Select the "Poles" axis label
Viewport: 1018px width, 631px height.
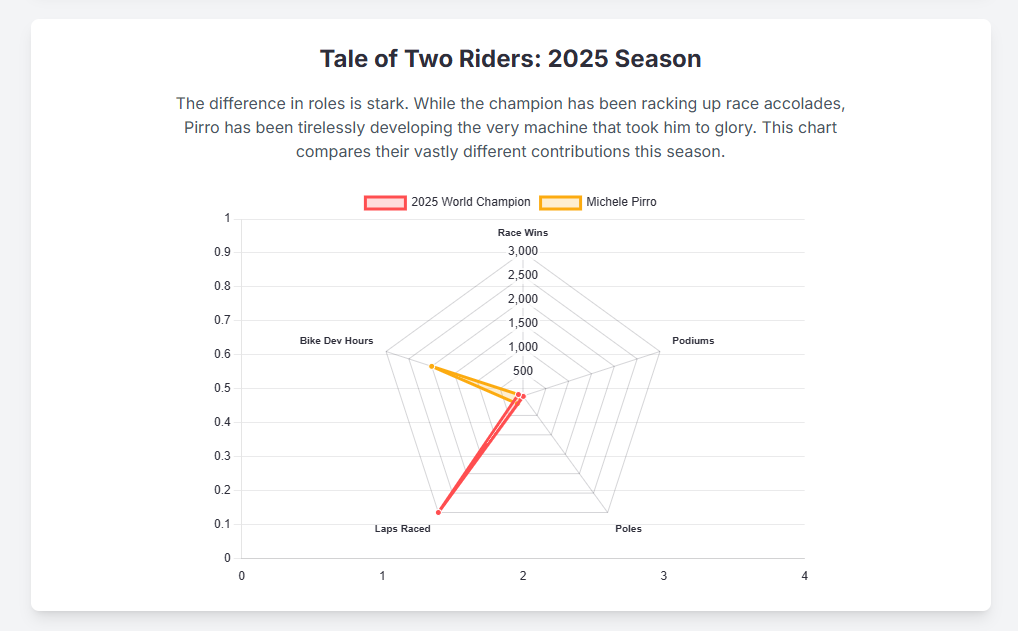pos(628,529)
